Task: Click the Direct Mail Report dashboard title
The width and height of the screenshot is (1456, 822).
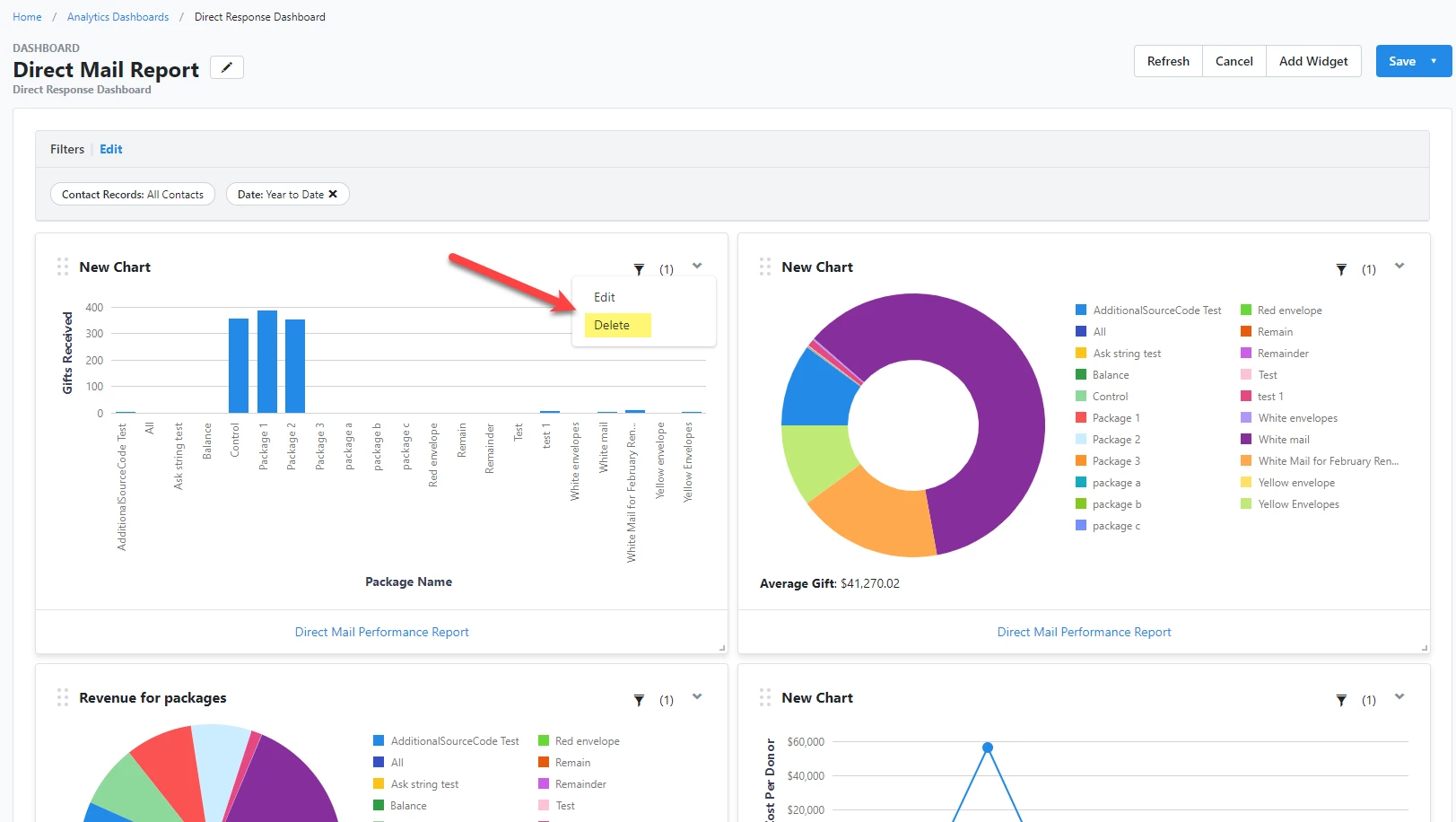Action: click(106, 70)
